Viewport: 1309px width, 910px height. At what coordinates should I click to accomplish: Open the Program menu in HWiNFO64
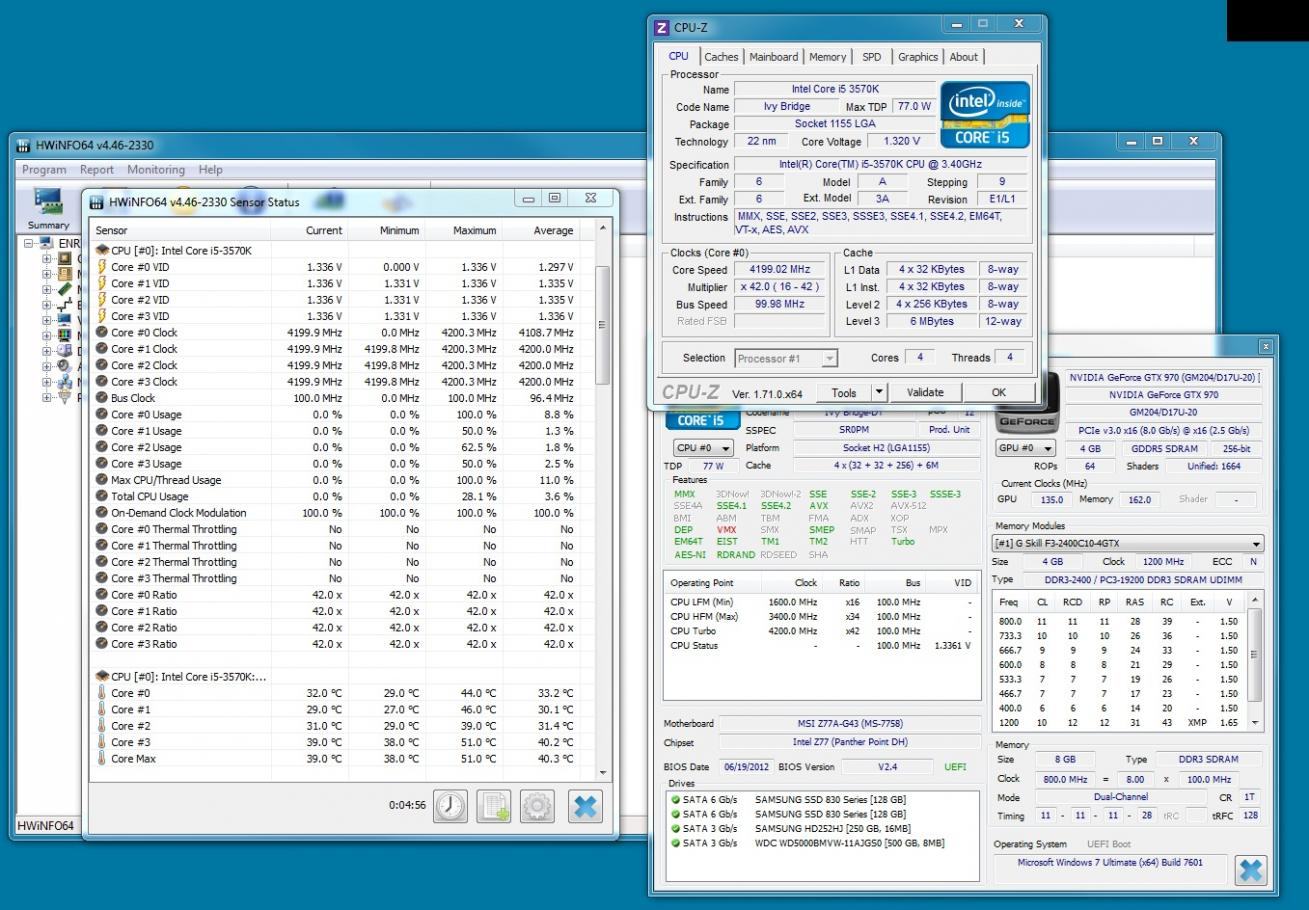[45, 170]
